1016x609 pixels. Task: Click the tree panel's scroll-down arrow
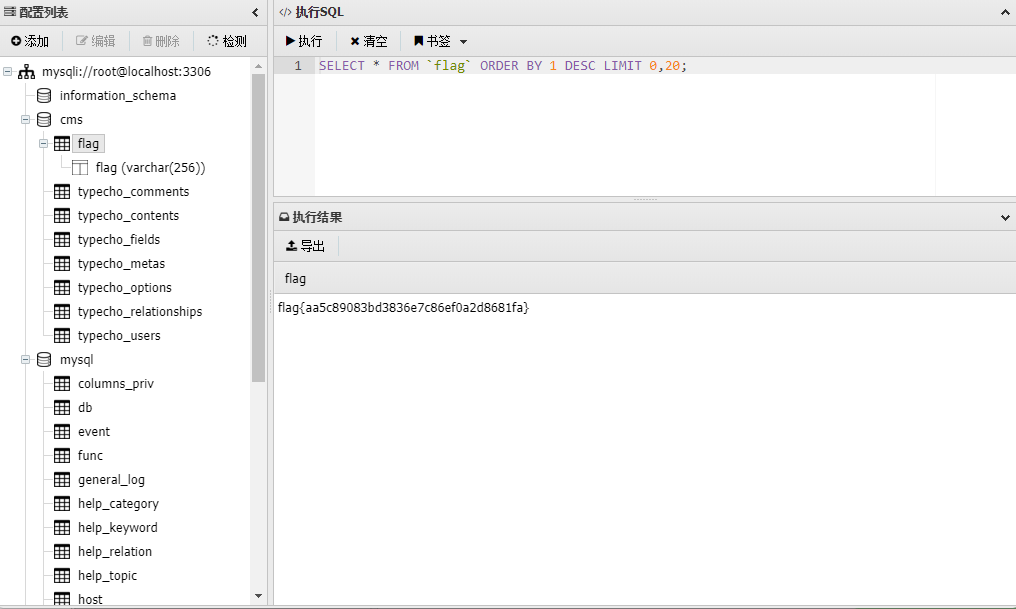click(259, 596)
